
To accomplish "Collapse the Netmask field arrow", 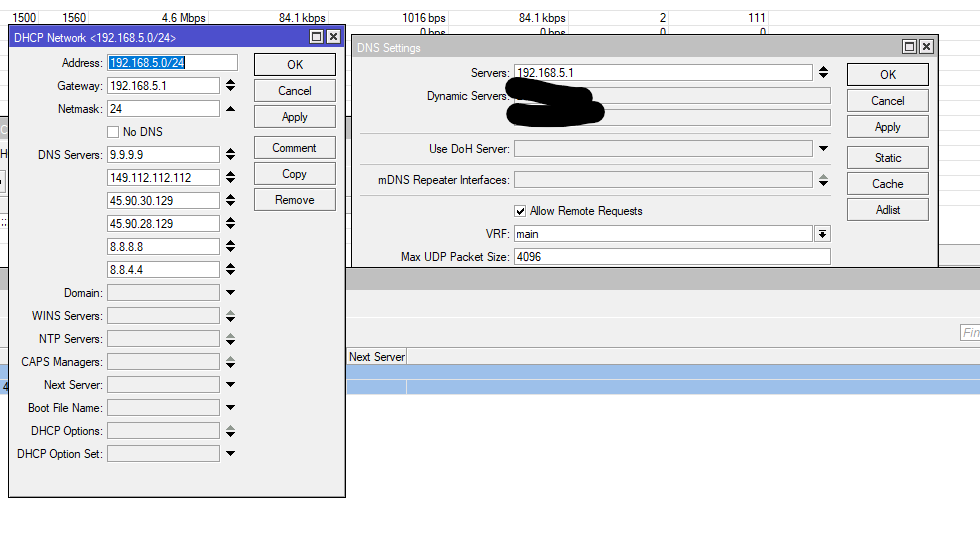I will coord(231,109).
